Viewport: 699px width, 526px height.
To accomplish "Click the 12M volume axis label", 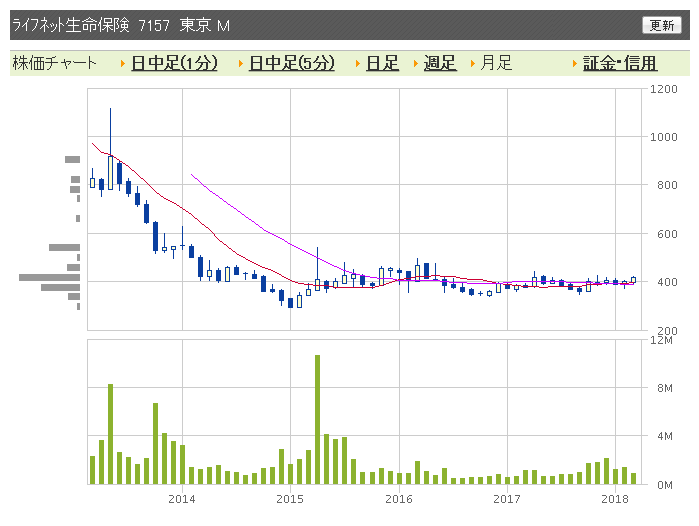I will coord(662,340).
